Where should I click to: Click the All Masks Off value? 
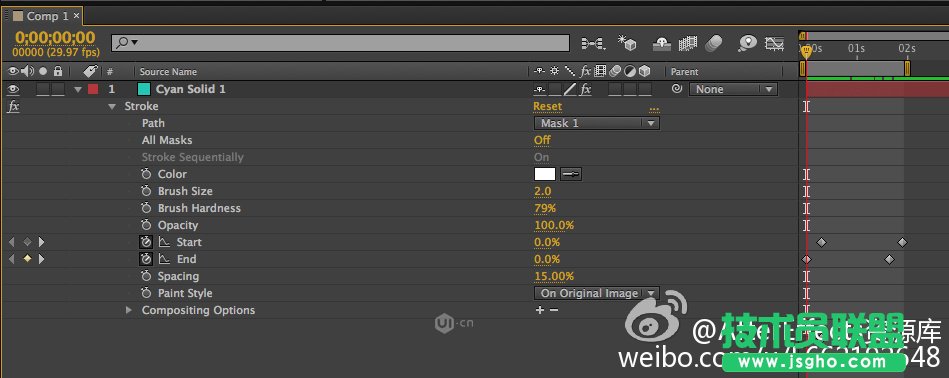coord(542,140)
